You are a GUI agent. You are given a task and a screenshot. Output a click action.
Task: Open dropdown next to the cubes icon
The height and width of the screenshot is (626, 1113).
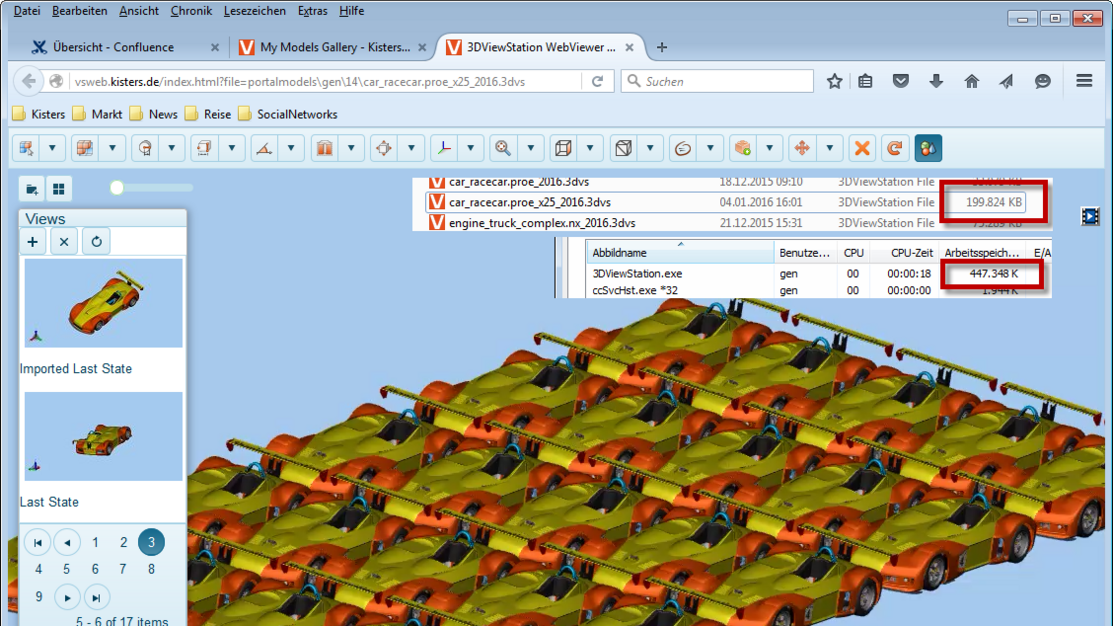(x=112, y=148)
